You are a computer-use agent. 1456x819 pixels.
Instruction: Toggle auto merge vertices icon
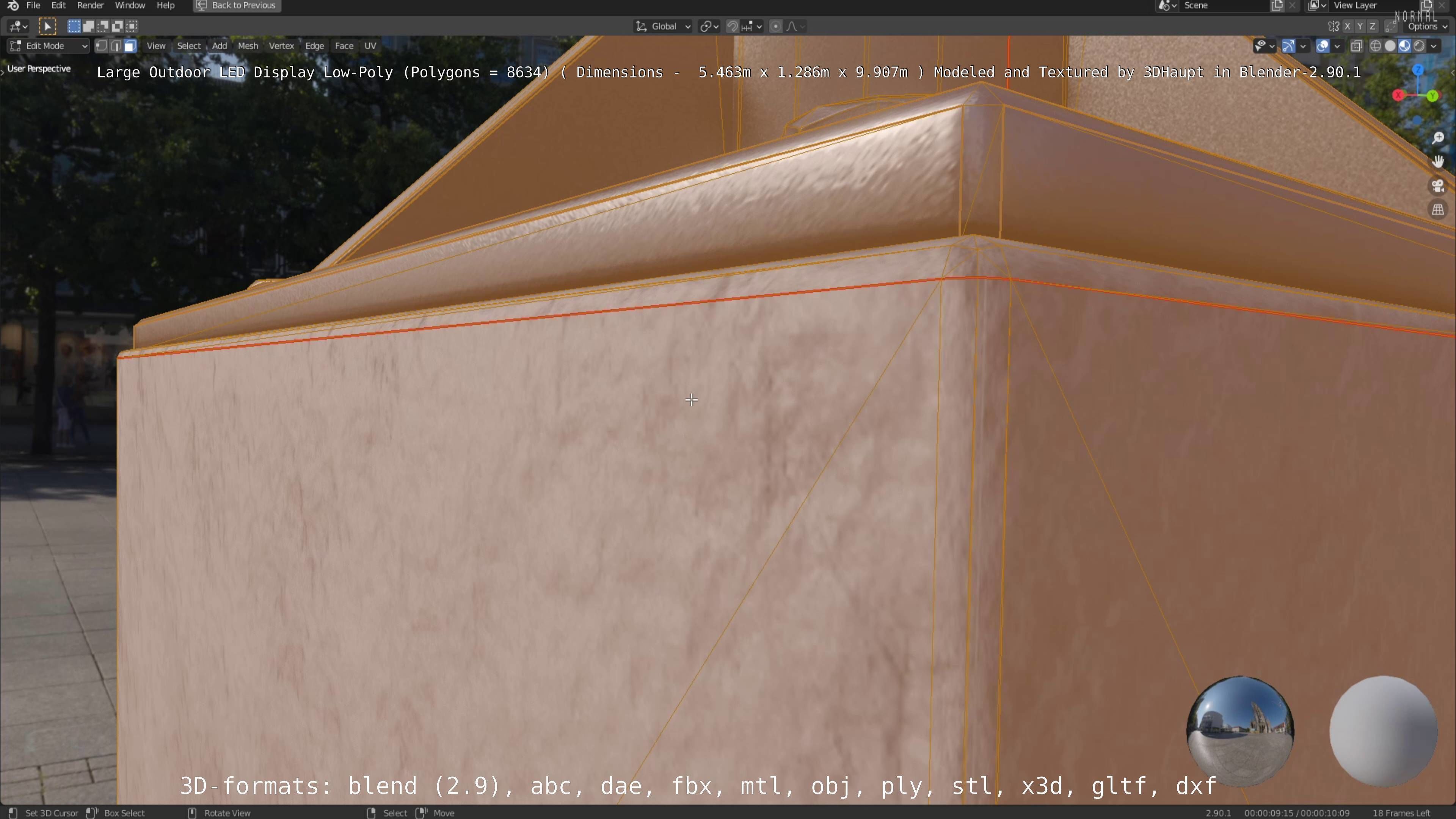click(1390, 27)
